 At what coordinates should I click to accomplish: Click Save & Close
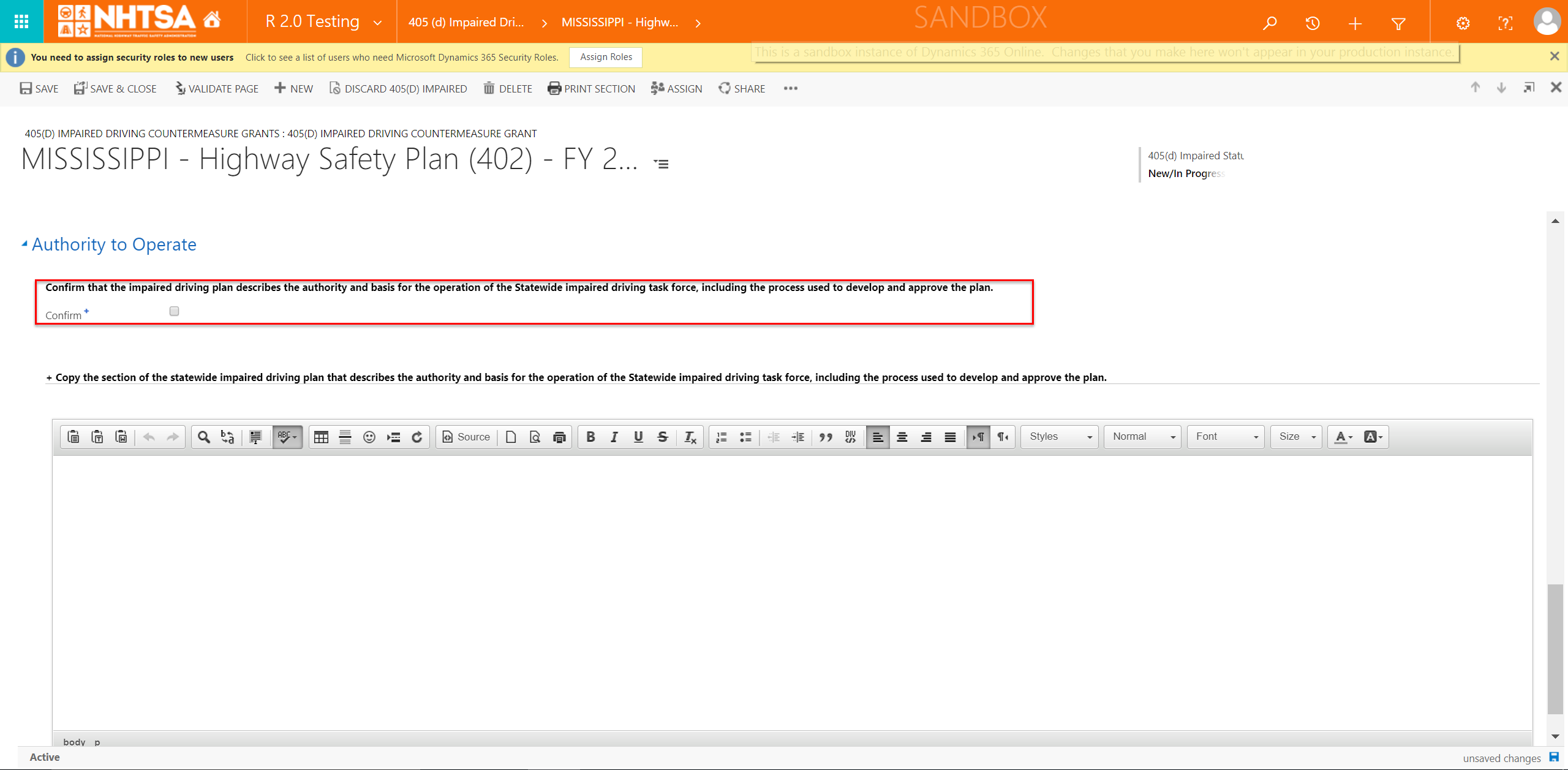115,89
